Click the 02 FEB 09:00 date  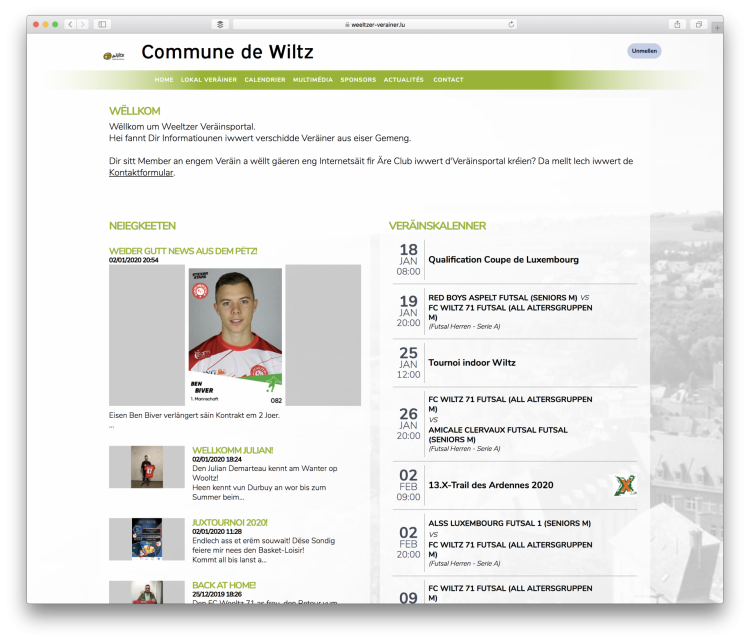point(408,485)
